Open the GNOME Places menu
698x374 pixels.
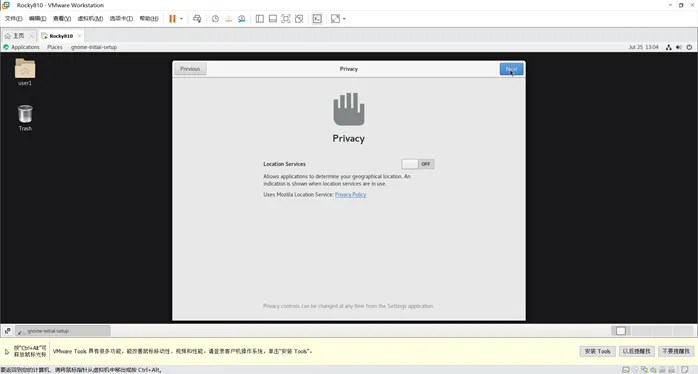pyautogui.click(x=55, y=47)
